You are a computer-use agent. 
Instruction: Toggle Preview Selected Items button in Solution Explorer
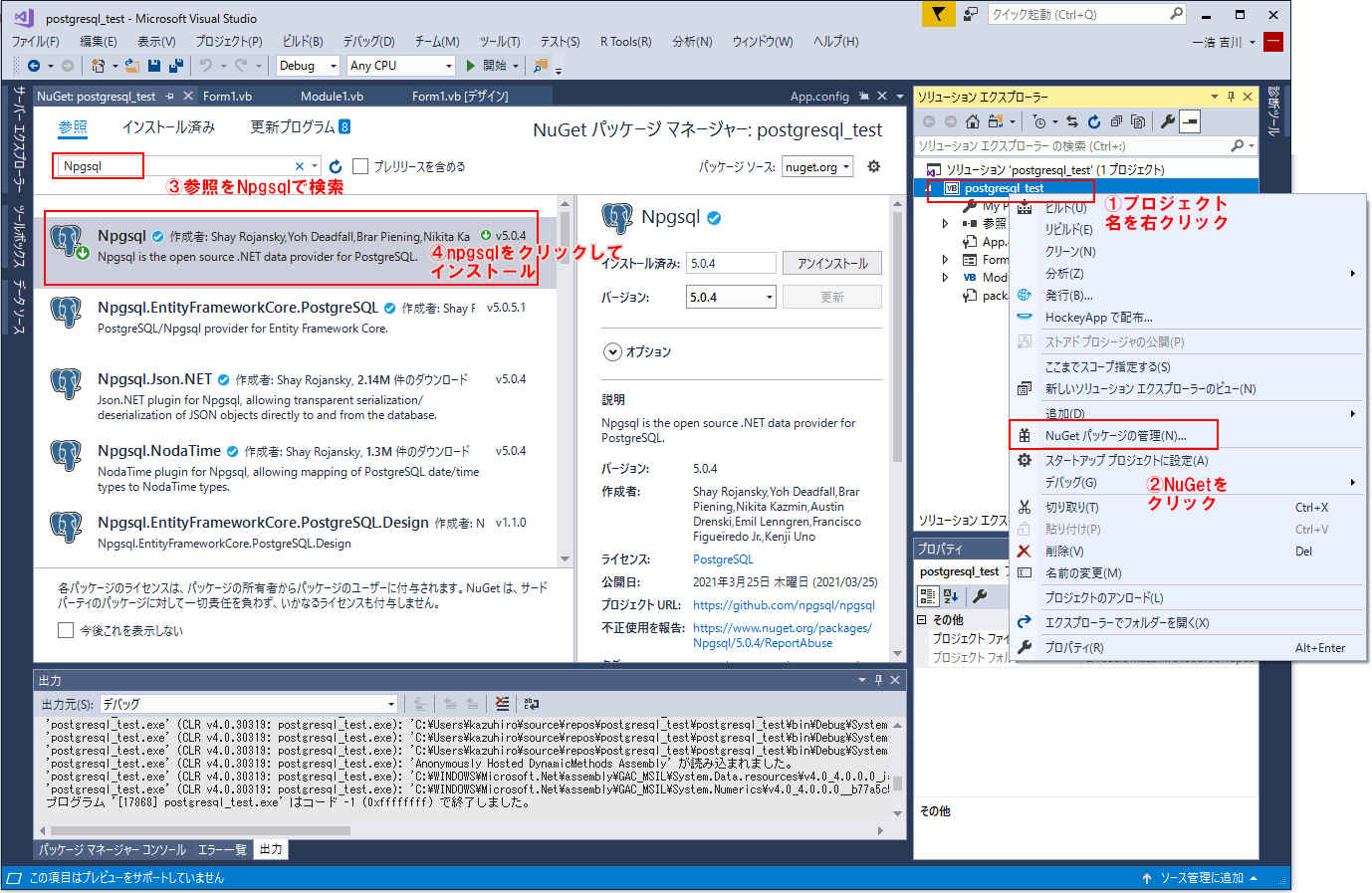[1190, 121]
